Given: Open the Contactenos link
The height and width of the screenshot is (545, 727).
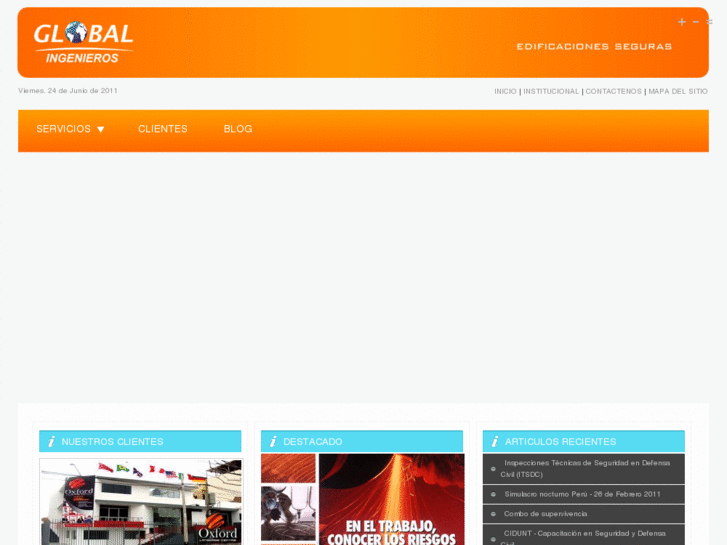Looking at the screenshot, I should (x=613, y=91).
